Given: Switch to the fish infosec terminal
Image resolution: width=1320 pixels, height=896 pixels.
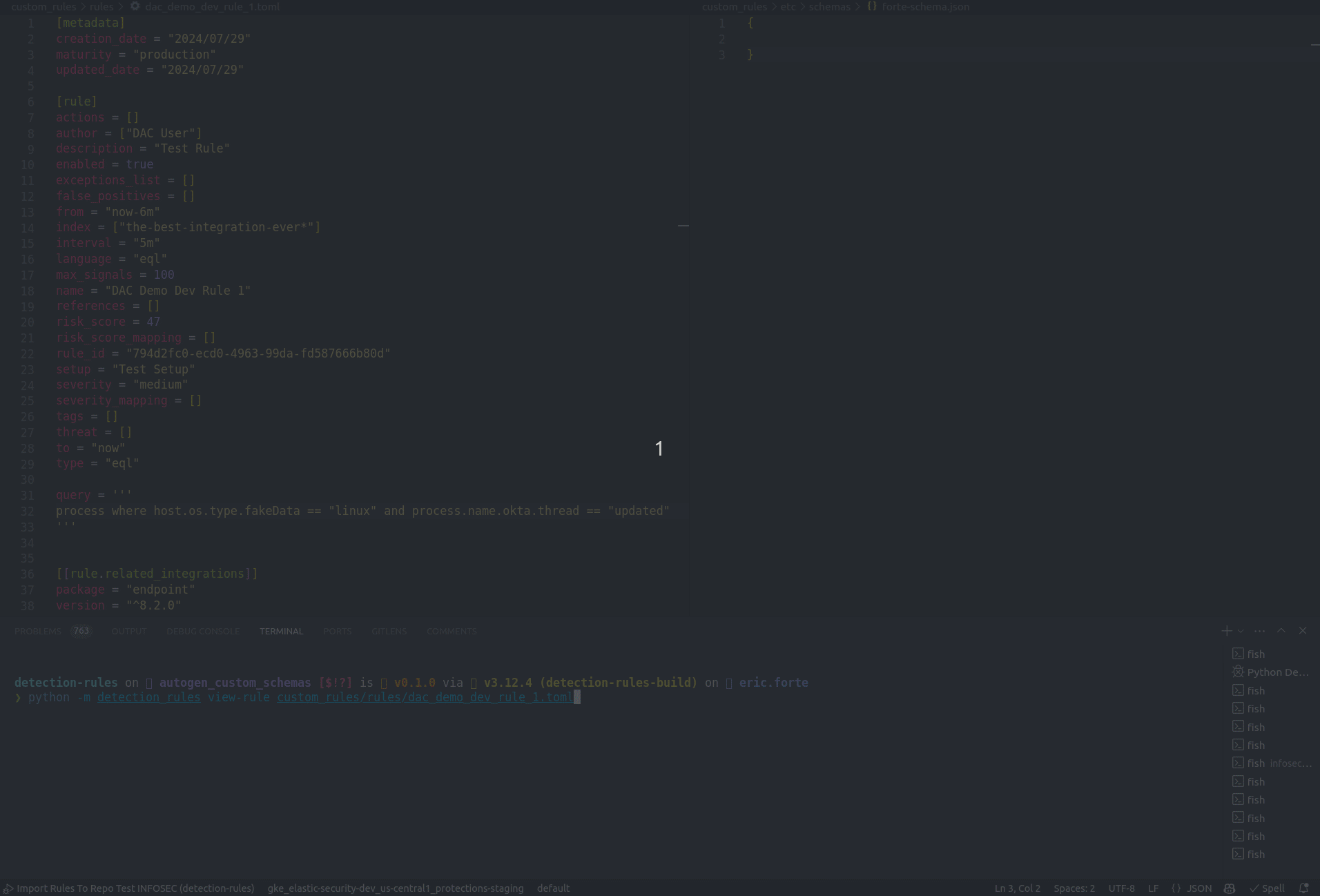Looking at the screenshot, I should [x=1271, y=763].
